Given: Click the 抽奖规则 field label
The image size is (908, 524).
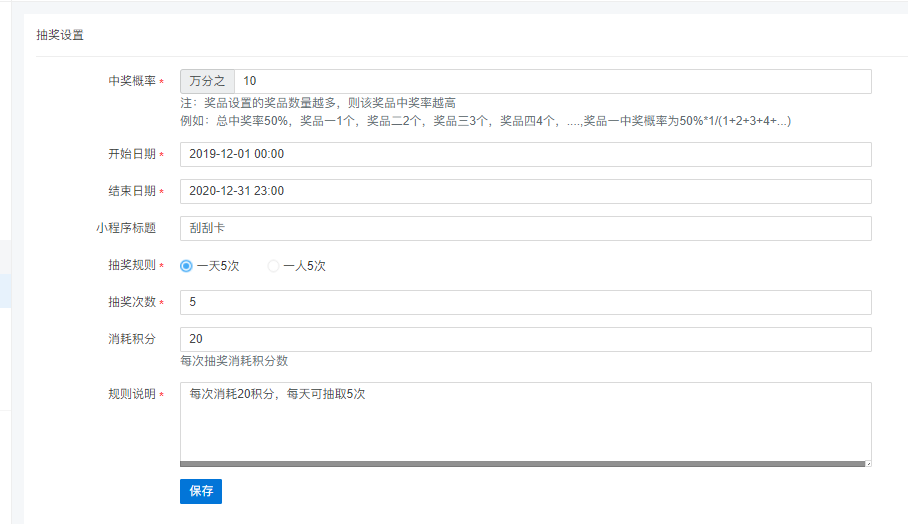Looking at the screenshot, I should pos(132,265).
